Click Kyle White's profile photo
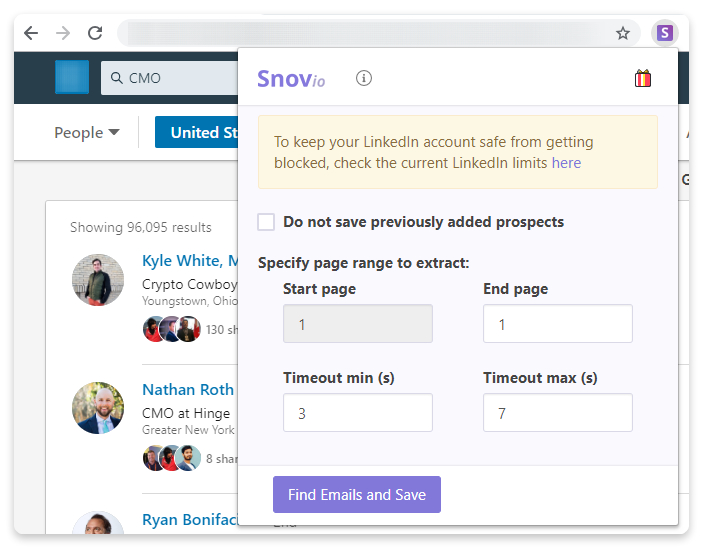Viewport: 703px width, 548px height. point(98,280)
